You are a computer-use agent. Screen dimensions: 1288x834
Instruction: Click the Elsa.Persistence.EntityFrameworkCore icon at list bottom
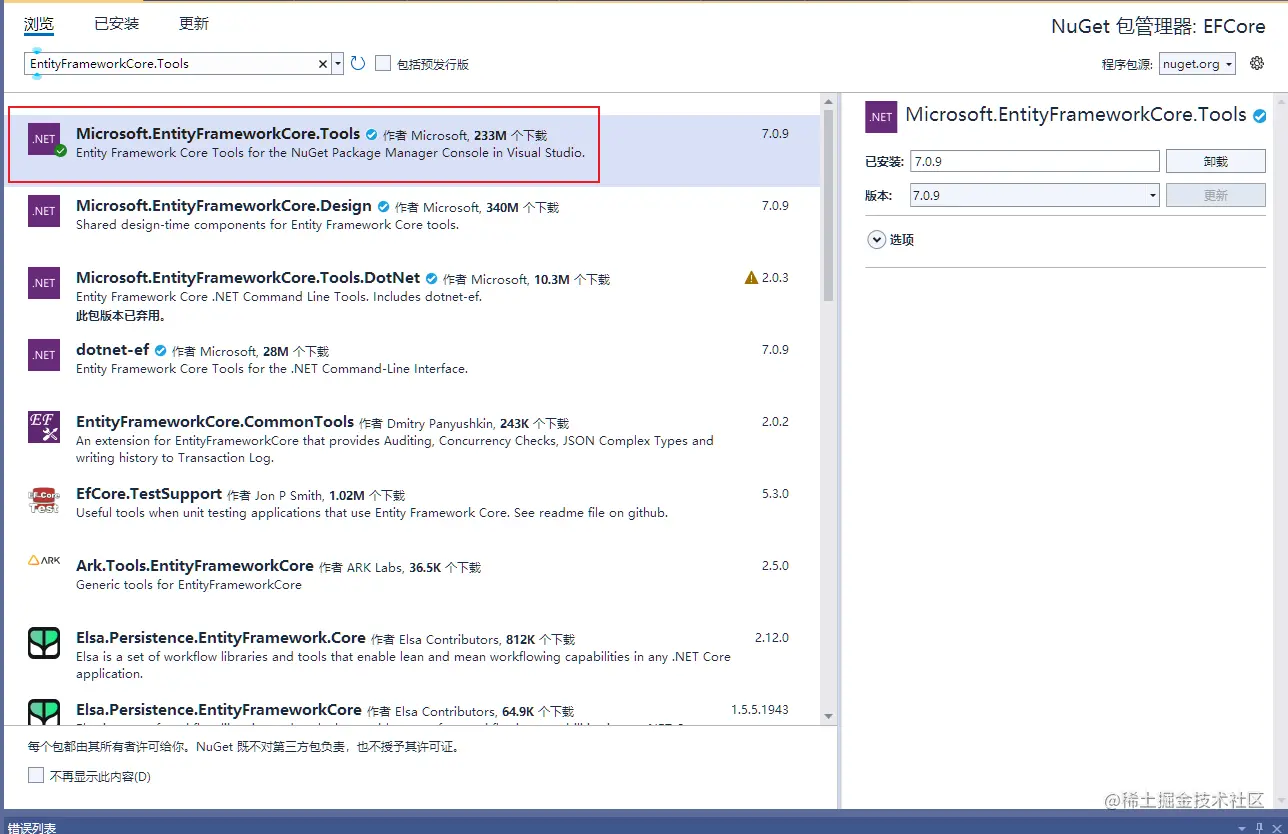click(44, 712)
